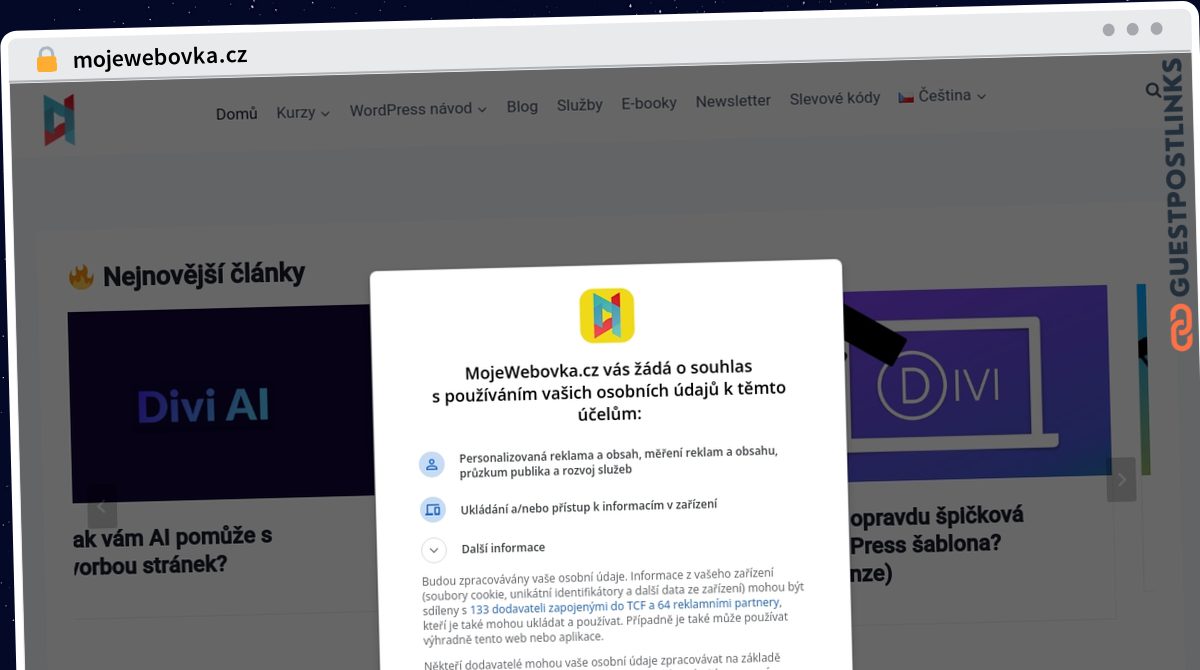This screenshot has height=670, width=1200.
Task: Click the Další informace label
Action: point(503,548)
